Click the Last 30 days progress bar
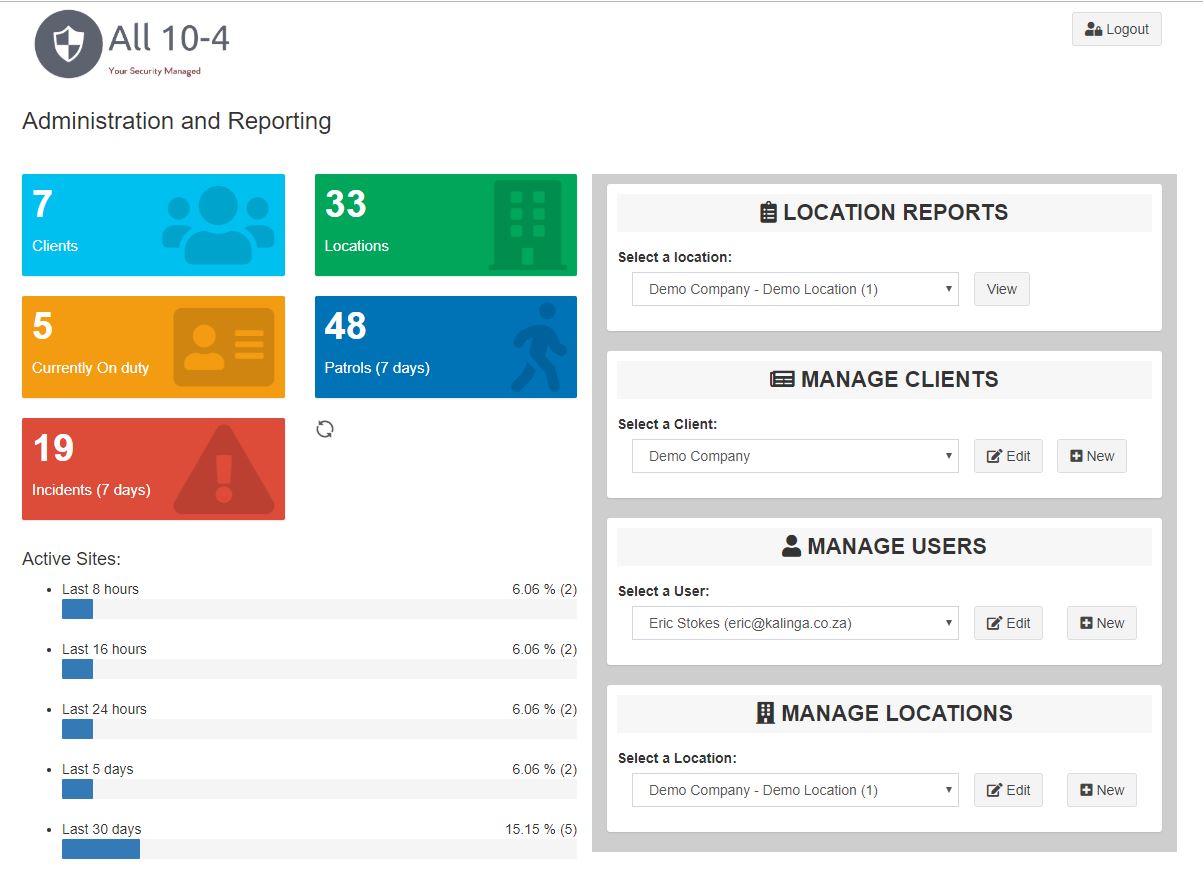 click(319, 849)
